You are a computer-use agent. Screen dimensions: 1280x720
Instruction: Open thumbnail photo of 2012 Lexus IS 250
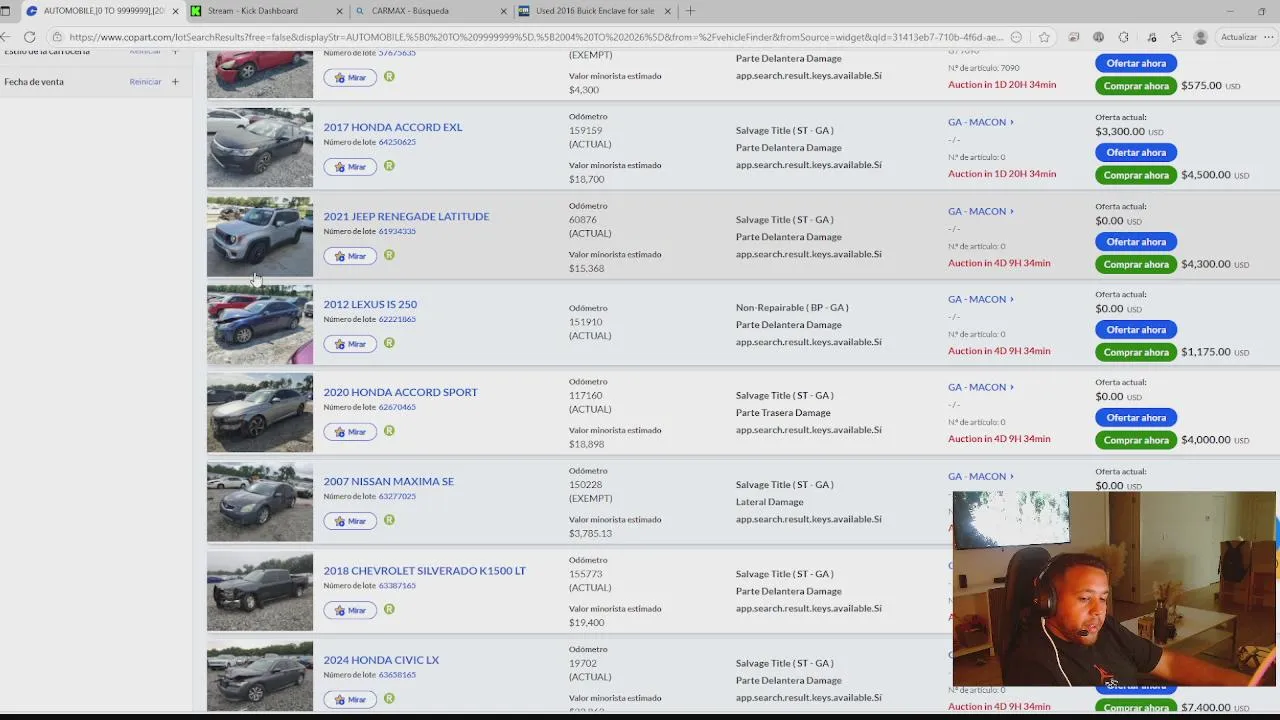pyautogui.click(x=260, y=325)
